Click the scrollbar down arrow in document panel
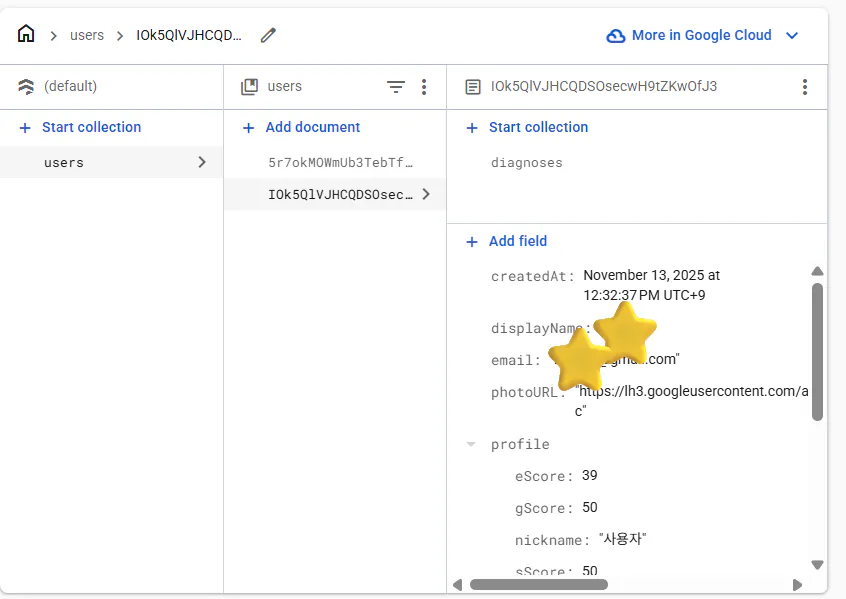The width and height of the screenshot is (846, 599). (x=817, y=564)
